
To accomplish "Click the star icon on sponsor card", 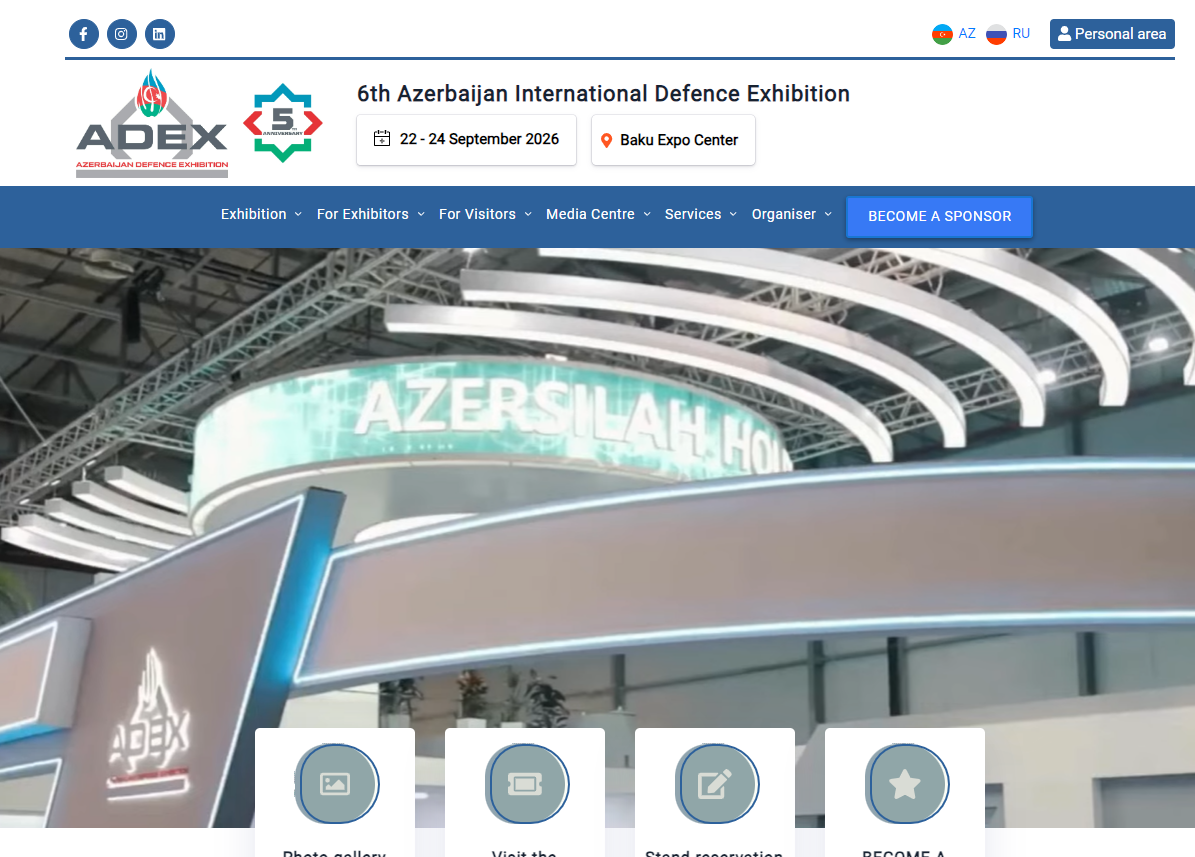I will click(x=905, y=784).
